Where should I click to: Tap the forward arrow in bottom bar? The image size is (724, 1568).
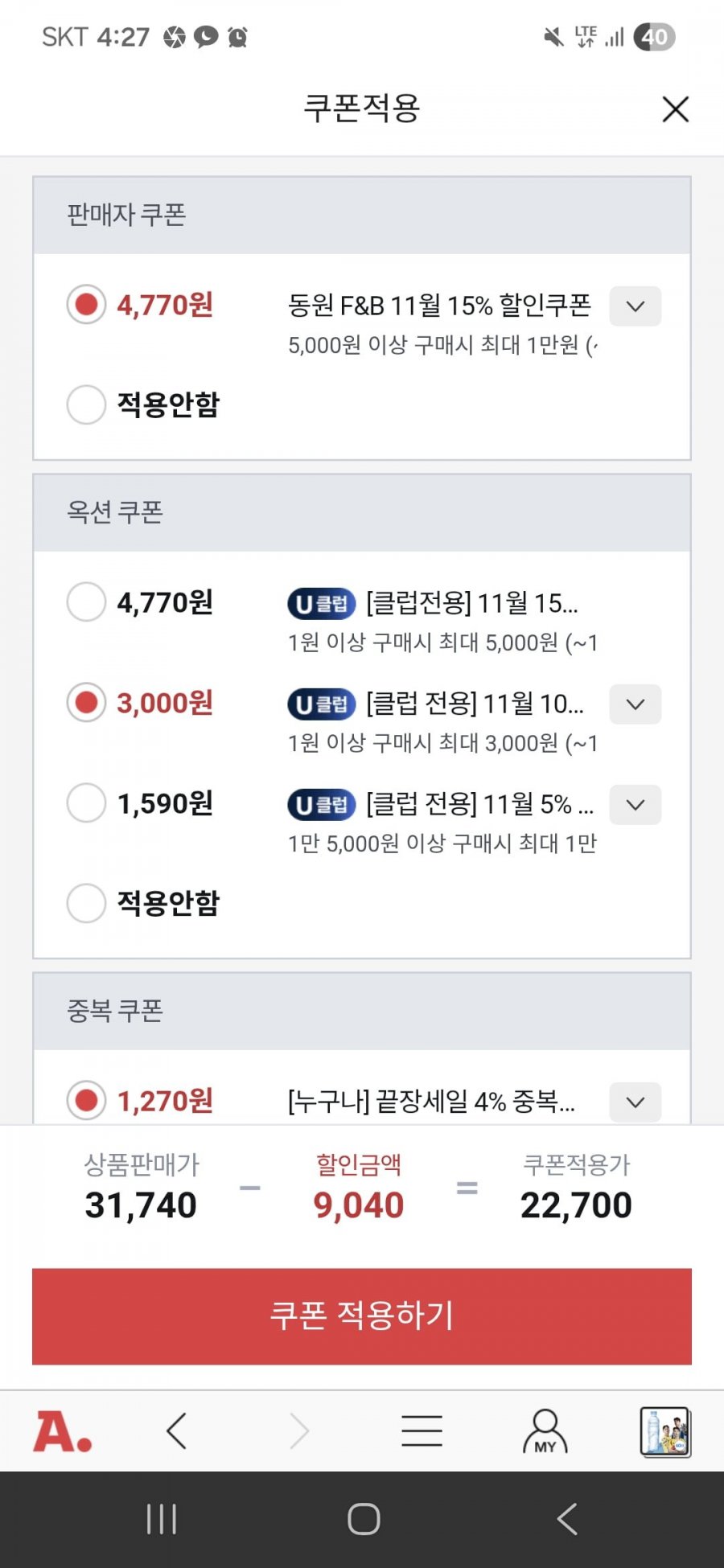[x=299, y=1431]
